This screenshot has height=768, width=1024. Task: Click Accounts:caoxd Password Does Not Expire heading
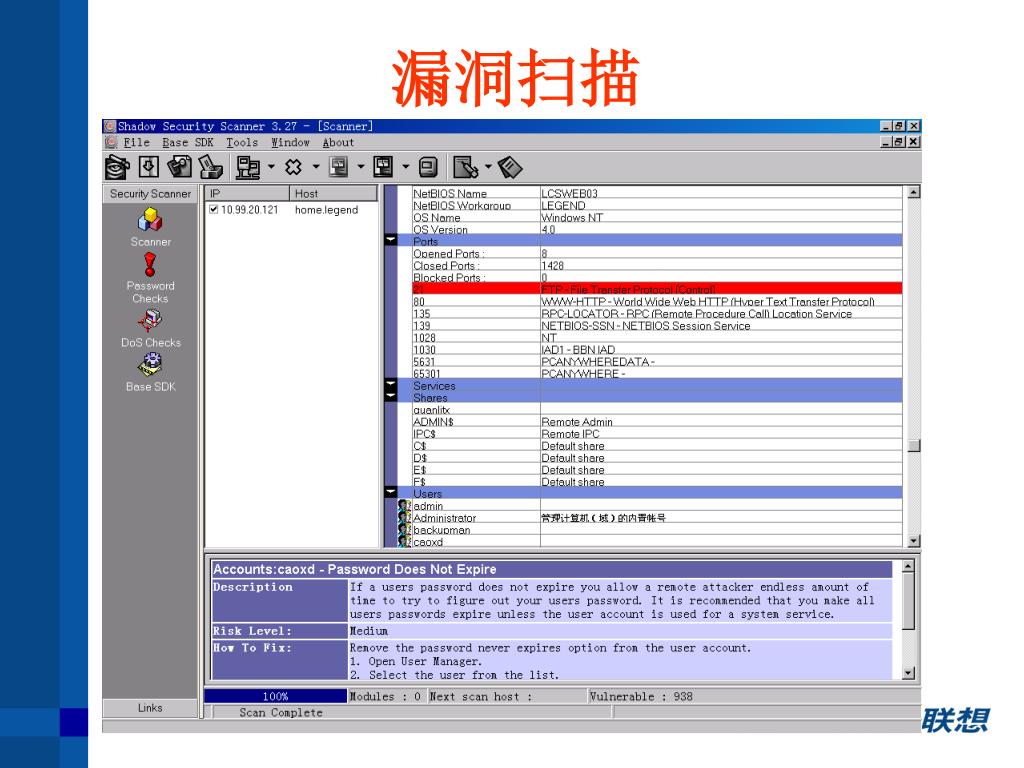355,569
